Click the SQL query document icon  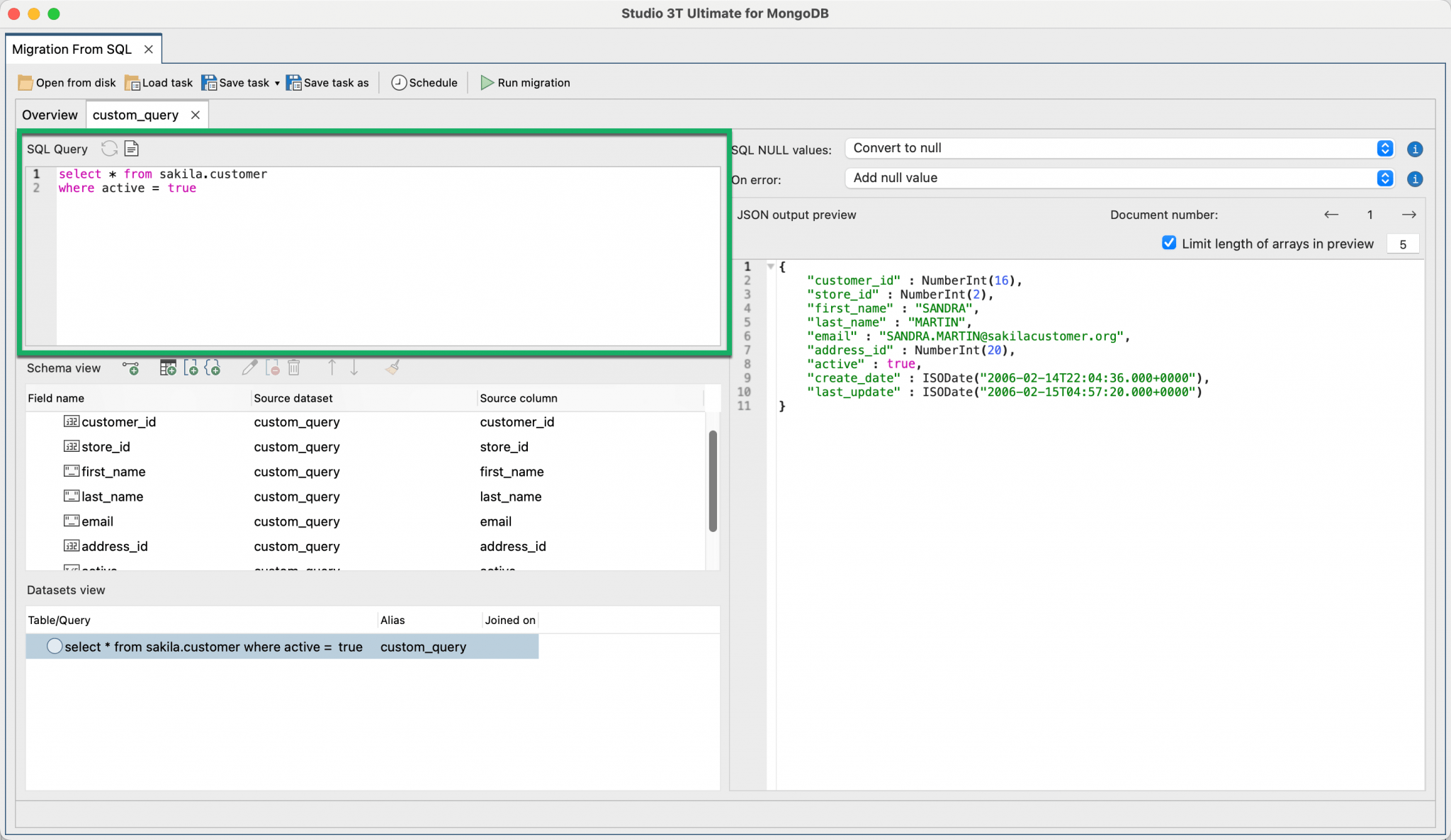pos(132,149)
